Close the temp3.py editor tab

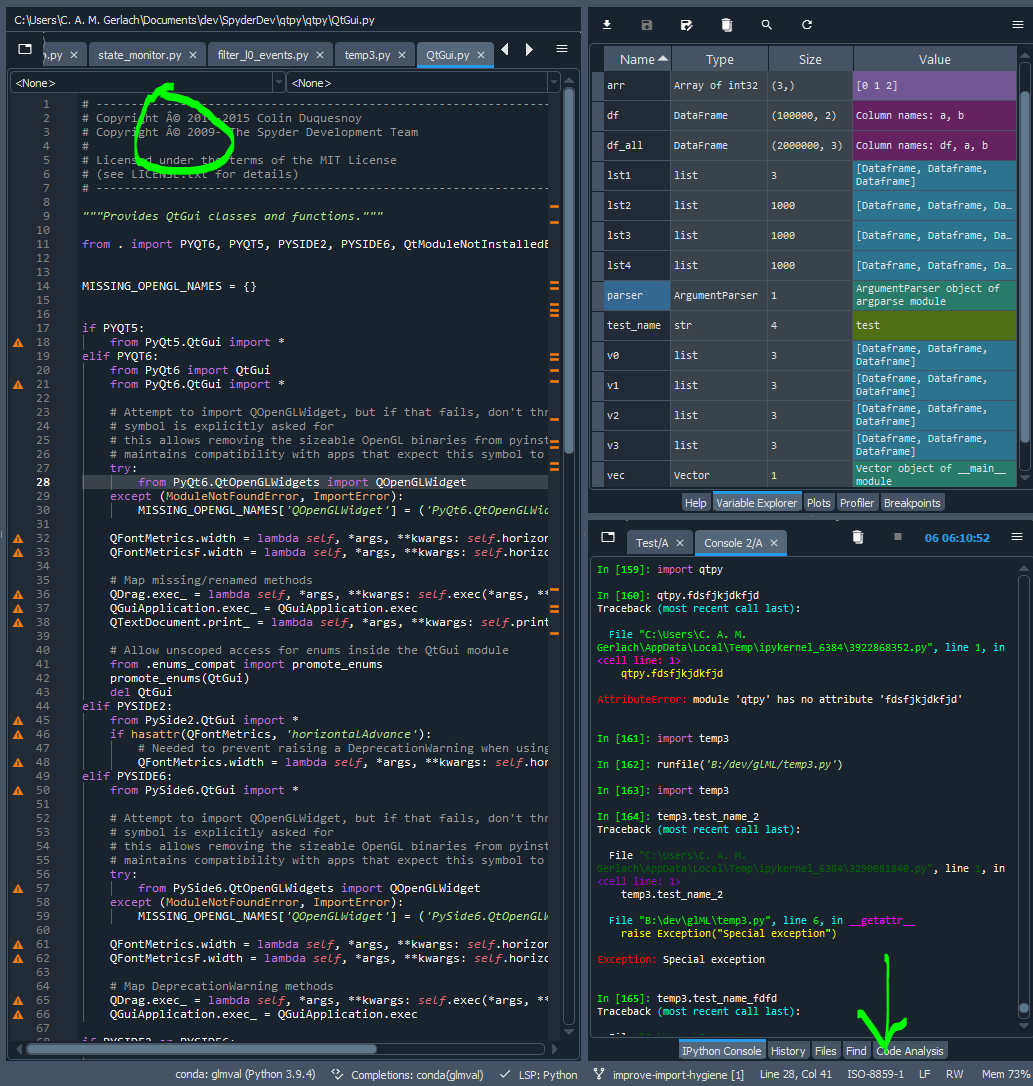[x=402, y=55]
